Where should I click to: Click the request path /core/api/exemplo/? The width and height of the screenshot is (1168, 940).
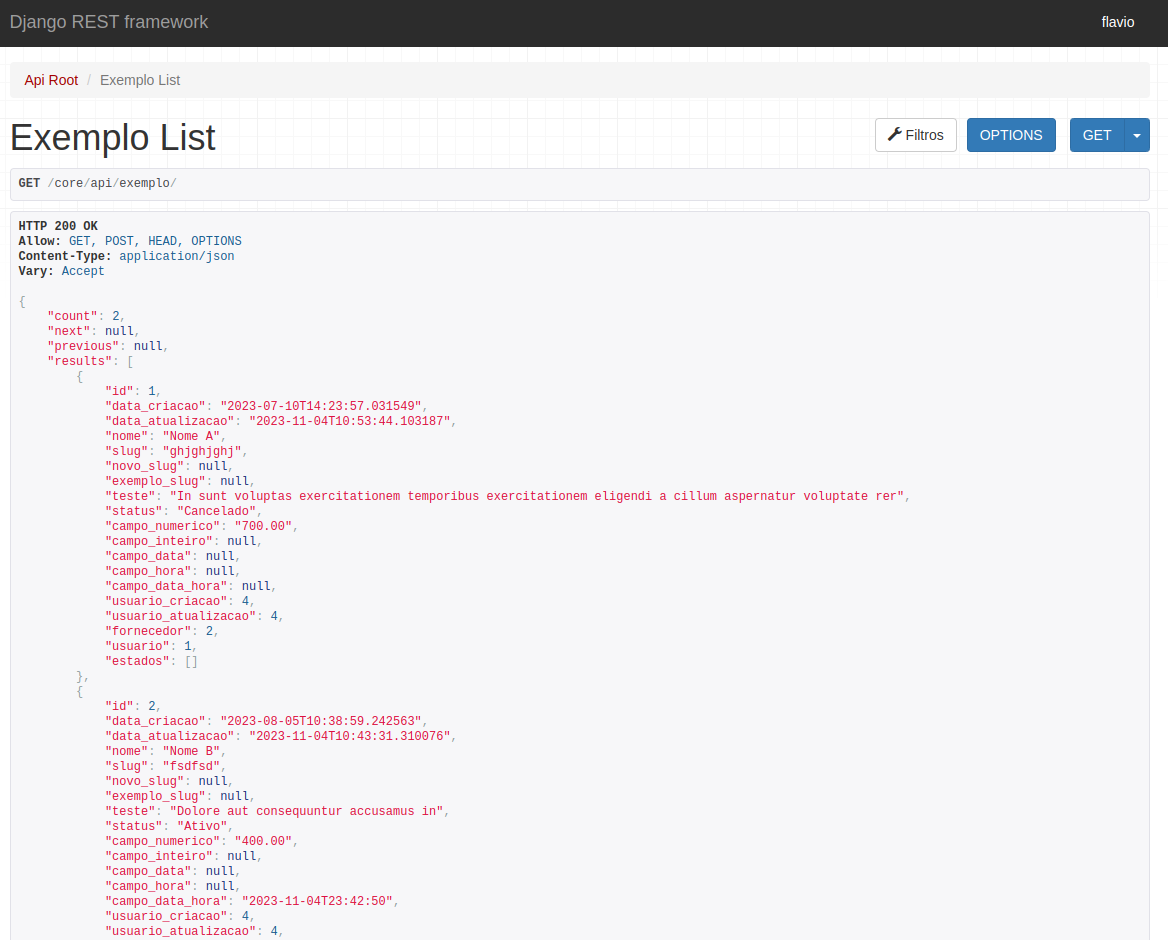[112, 183]
